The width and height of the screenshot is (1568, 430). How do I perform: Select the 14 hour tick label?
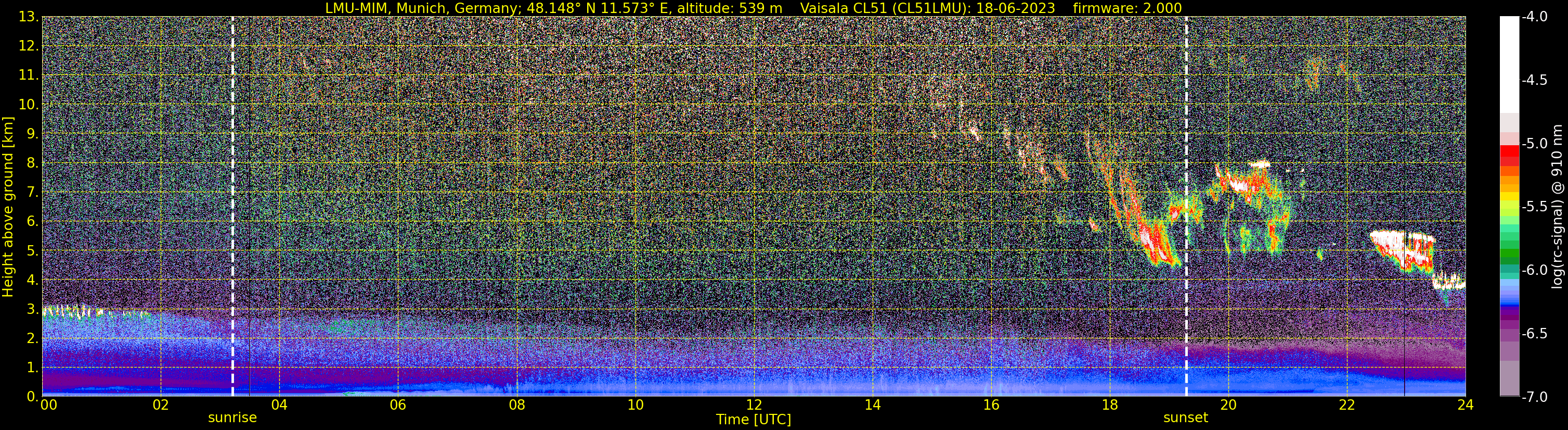pos(872,406)
